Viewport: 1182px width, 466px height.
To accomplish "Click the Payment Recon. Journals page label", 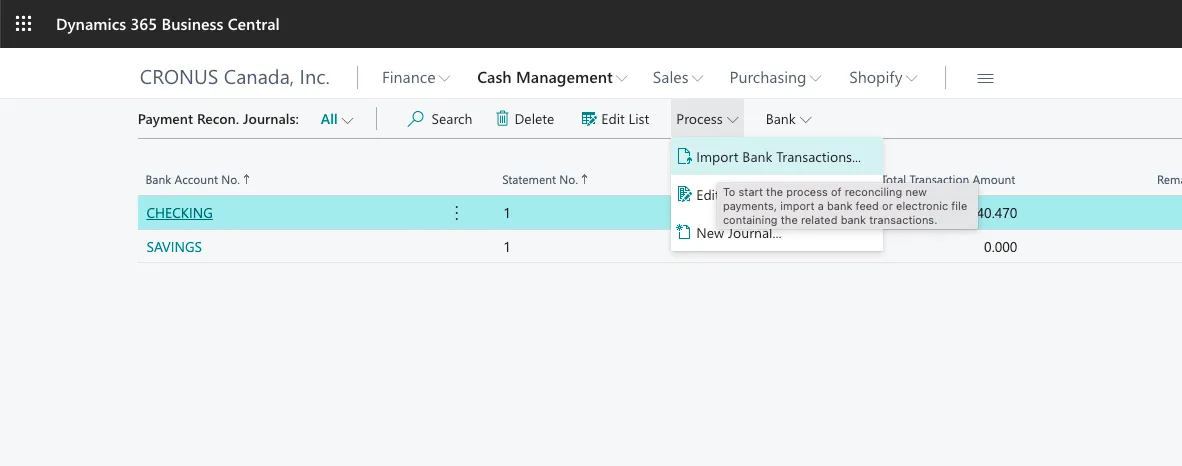I will point(219,119).
